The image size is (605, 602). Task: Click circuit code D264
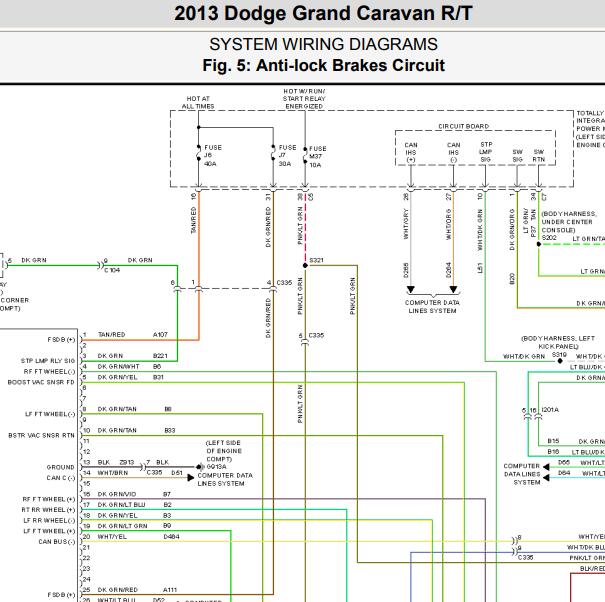tap(448, 270)
